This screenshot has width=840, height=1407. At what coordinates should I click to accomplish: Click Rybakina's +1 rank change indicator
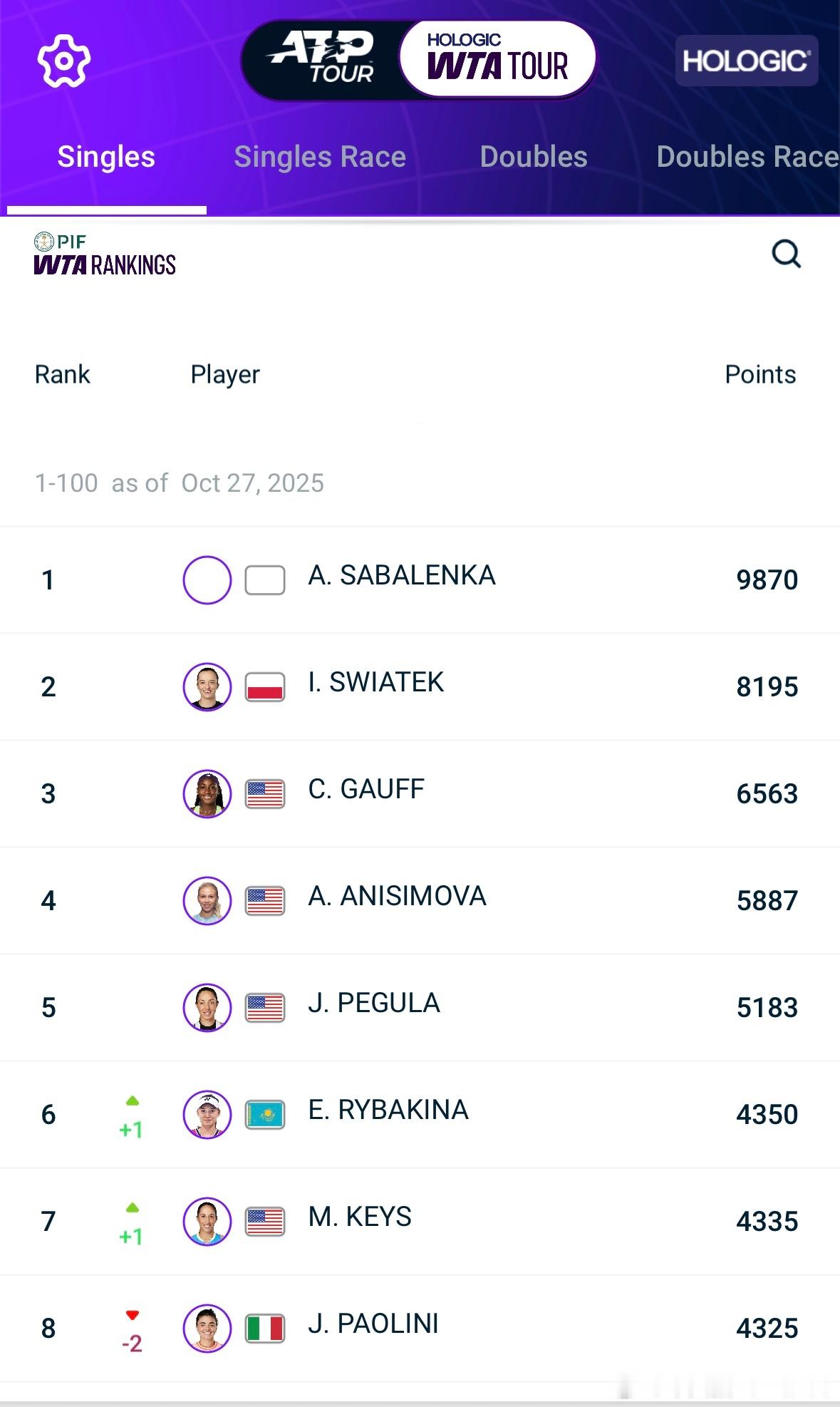pos(132,1118)
